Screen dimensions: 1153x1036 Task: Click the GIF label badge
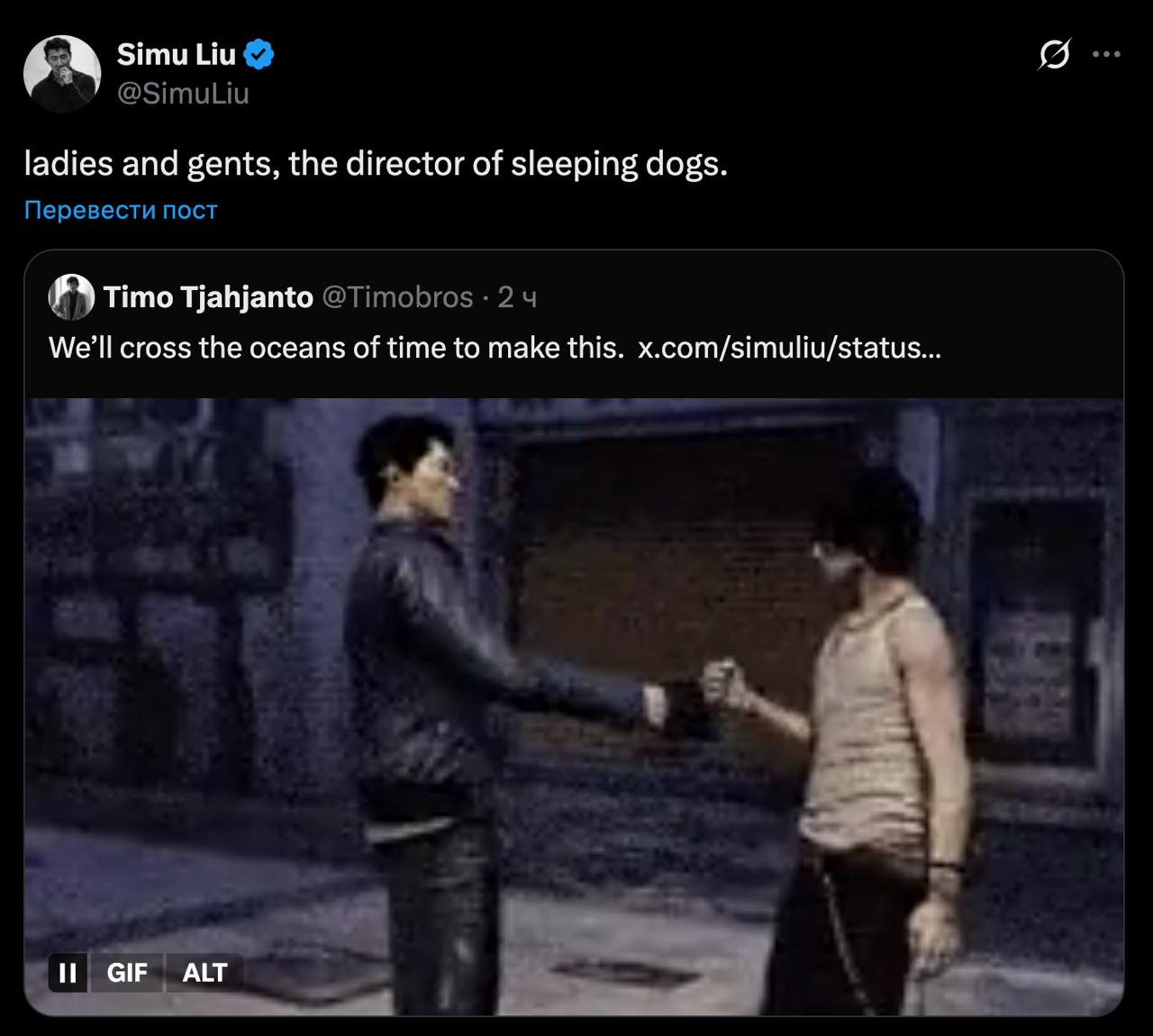tap(127, 973)
